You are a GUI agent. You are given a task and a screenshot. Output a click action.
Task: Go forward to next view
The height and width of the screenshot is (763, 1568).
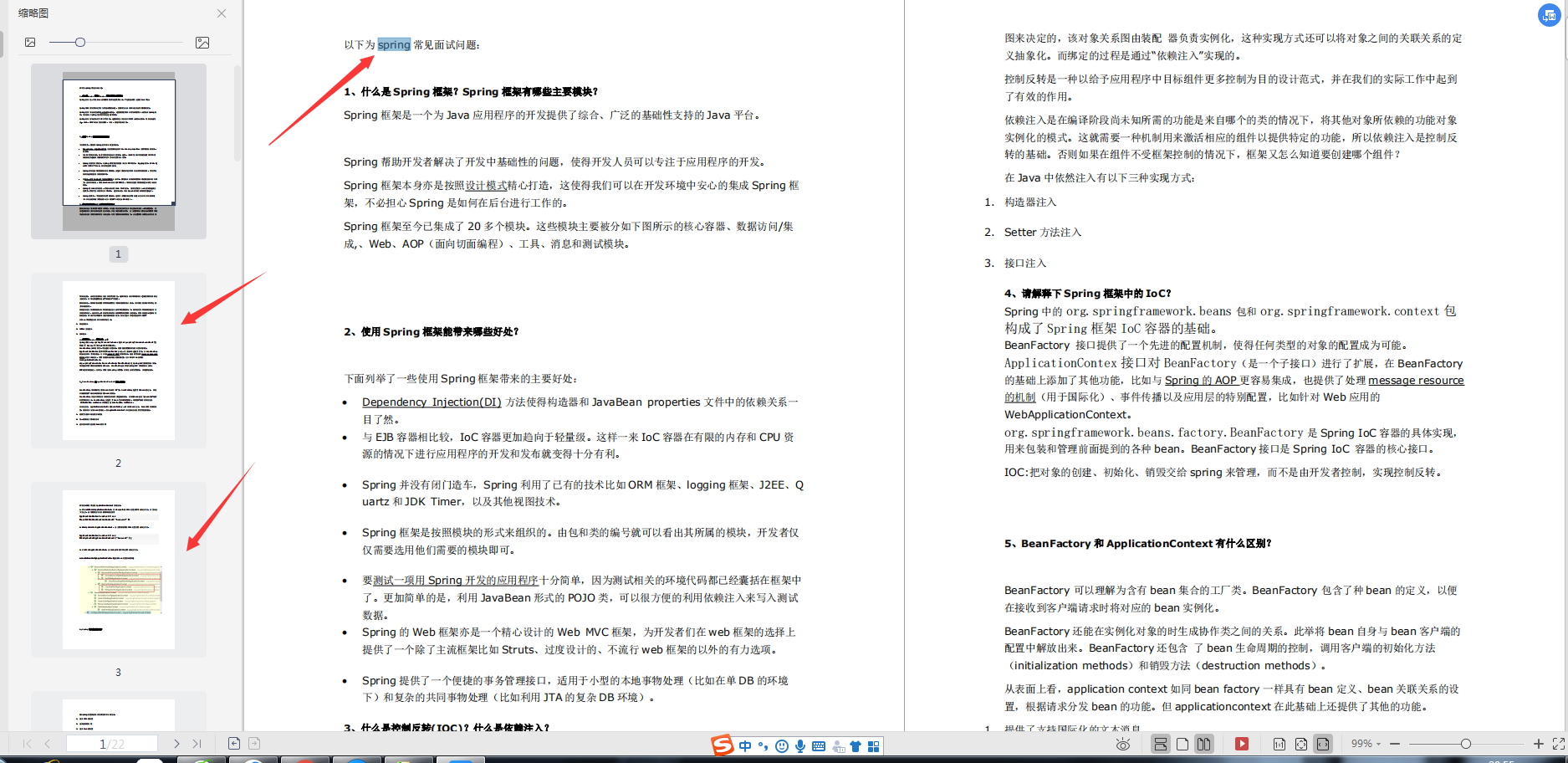[x=254, y=743]
